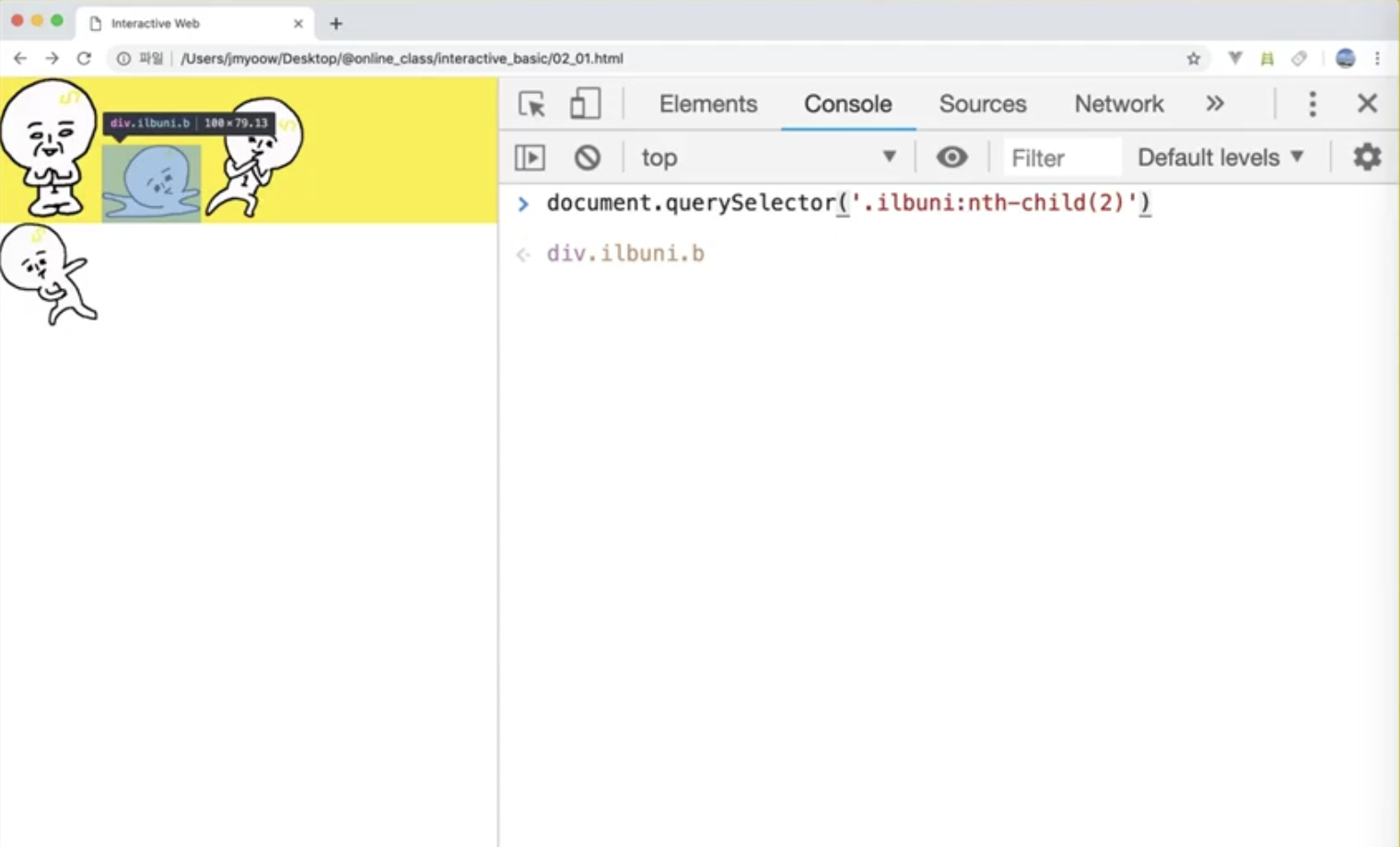Close the DevTools panel
The width and height of the screenshot is (1400, 847).
pyautogui.click(x=1367, y=103)
